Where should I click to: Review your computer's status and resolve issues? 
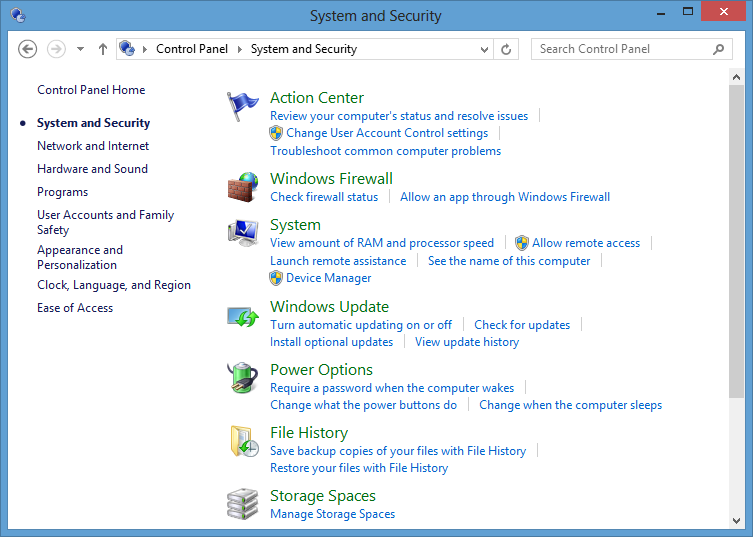point(399,116)
